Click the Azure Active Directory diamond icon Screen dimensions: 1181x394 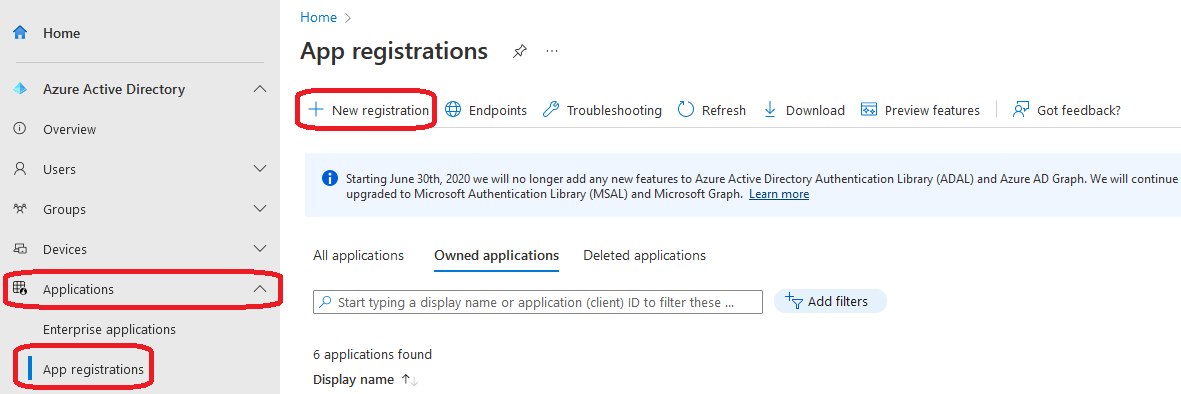pyautogui.click(x=20, y=89)
